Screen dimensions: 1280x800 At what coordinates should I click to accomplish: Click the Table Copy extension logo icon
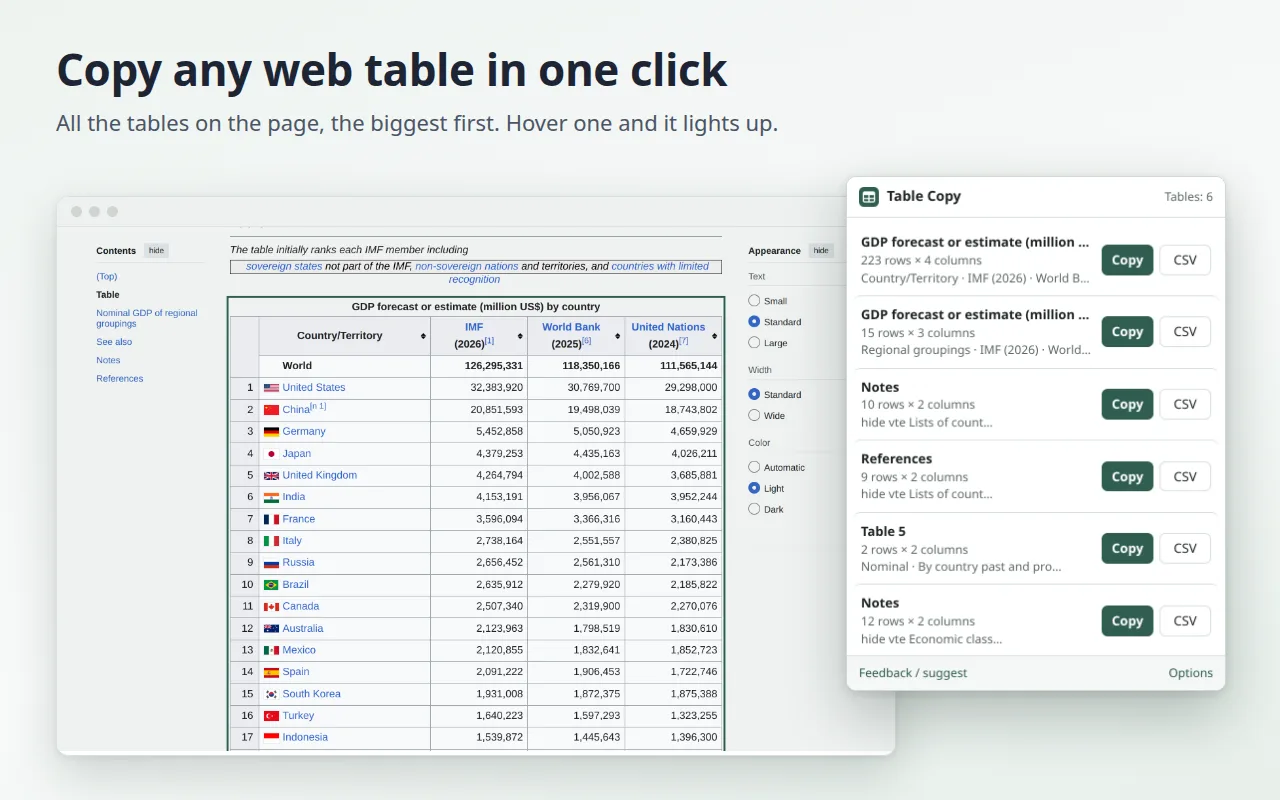click(x=869, y=197)
